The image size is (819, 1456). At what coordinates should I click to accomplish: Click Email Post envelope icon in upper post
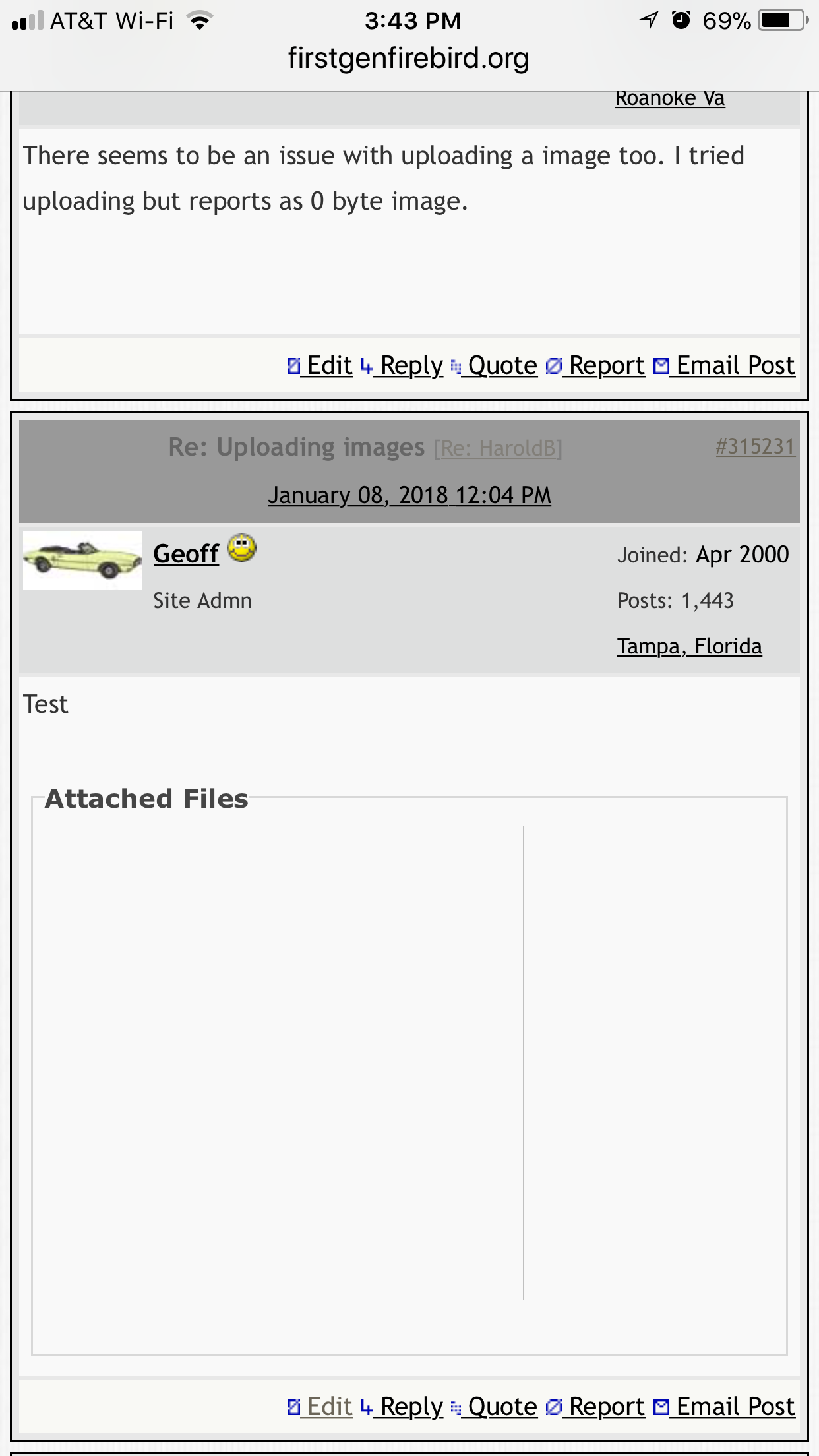point(661,366)
